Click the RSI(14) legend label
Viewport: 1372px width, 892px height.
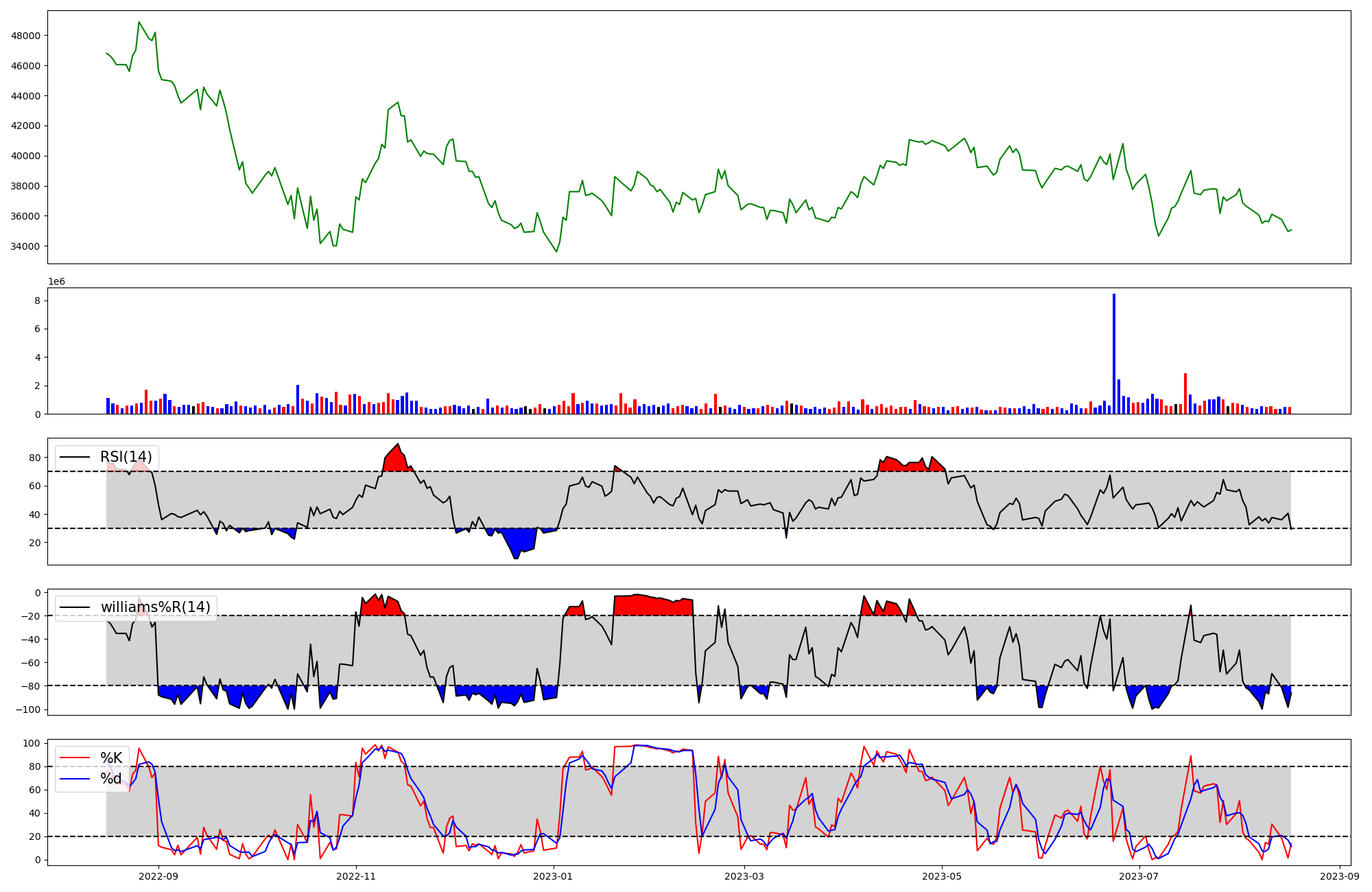click(x=126, y=457)
